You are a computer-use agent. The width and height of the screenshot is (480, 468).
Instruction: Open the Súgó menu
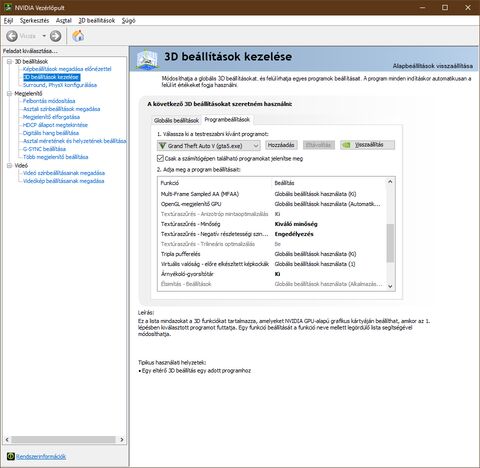129,21
